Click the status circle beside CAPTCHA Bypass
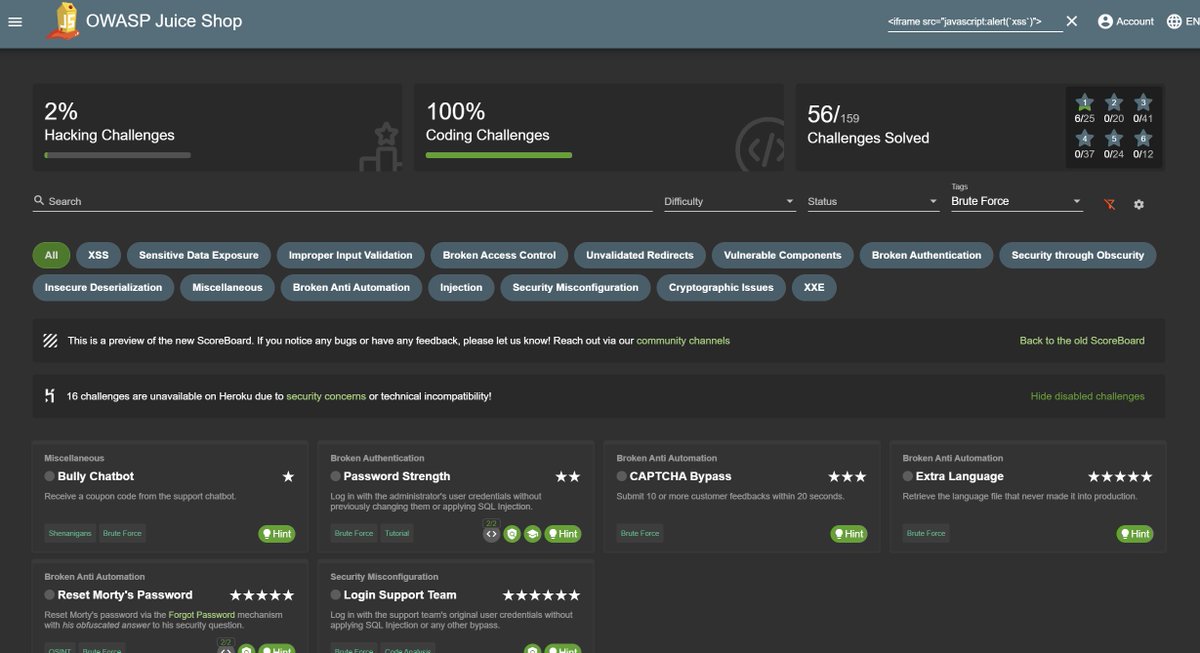Viewport: 1200px width, 653px height. 622,477
